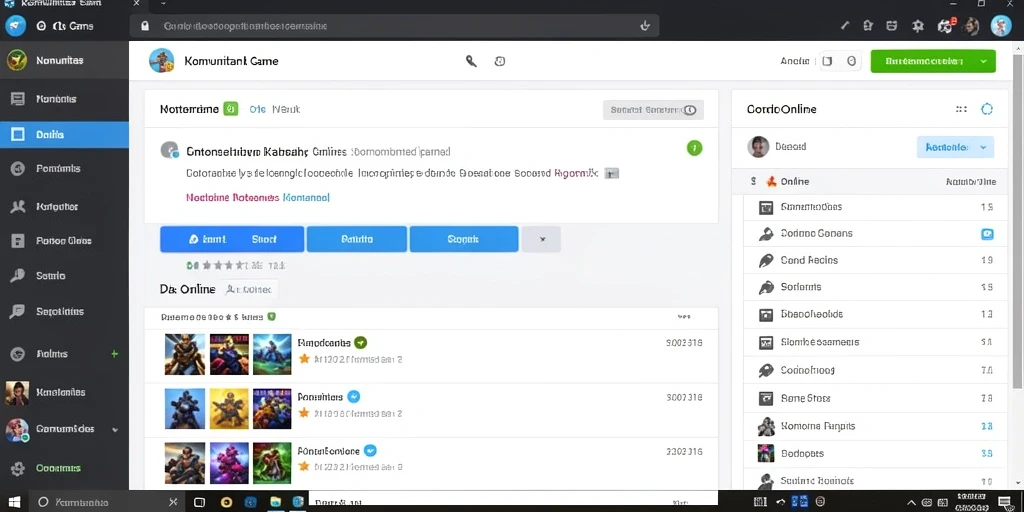Screen dimensions: 1024x512
Task: Click the browser address bar
Action: (x=395, y=26)
